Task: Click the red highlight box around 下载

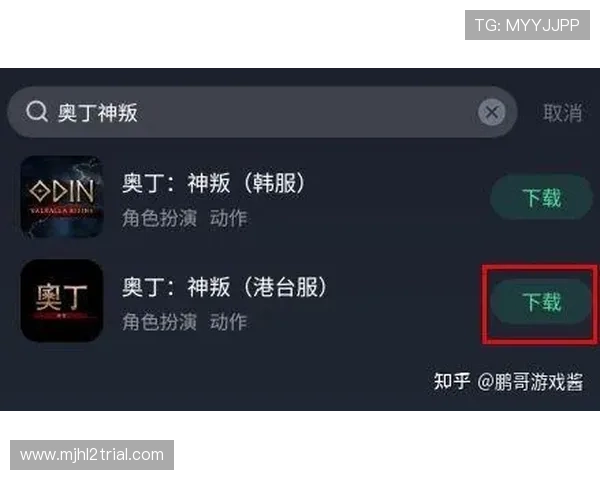Action: click(540, 304)
